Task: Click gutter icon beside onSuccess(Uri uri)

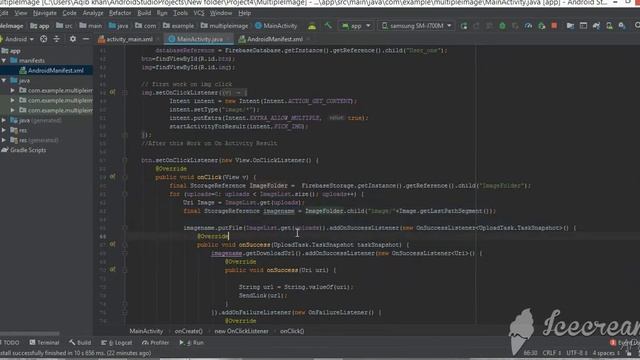Action: pyautogui.click(x=112, y=269)
